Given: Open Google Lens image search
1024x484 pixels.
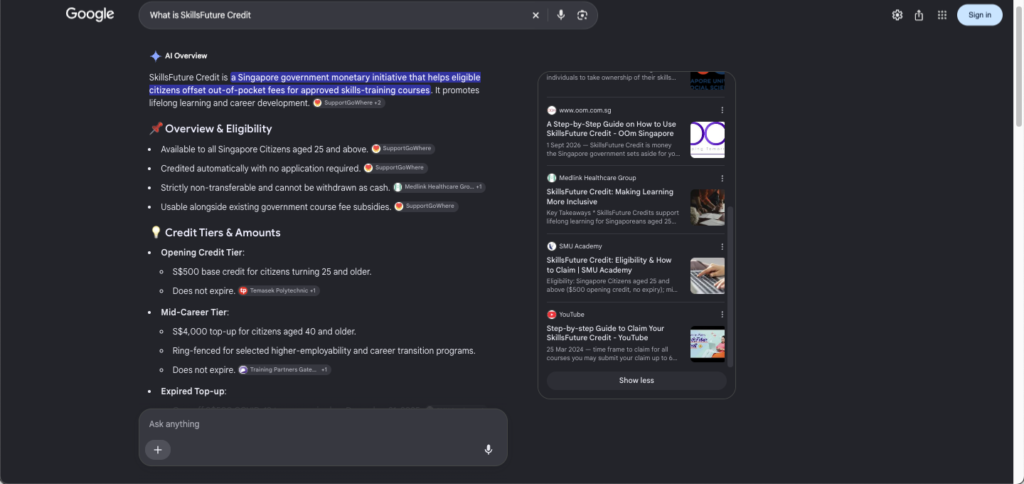Looking at the screenshot, I should (x=583, y=15).
